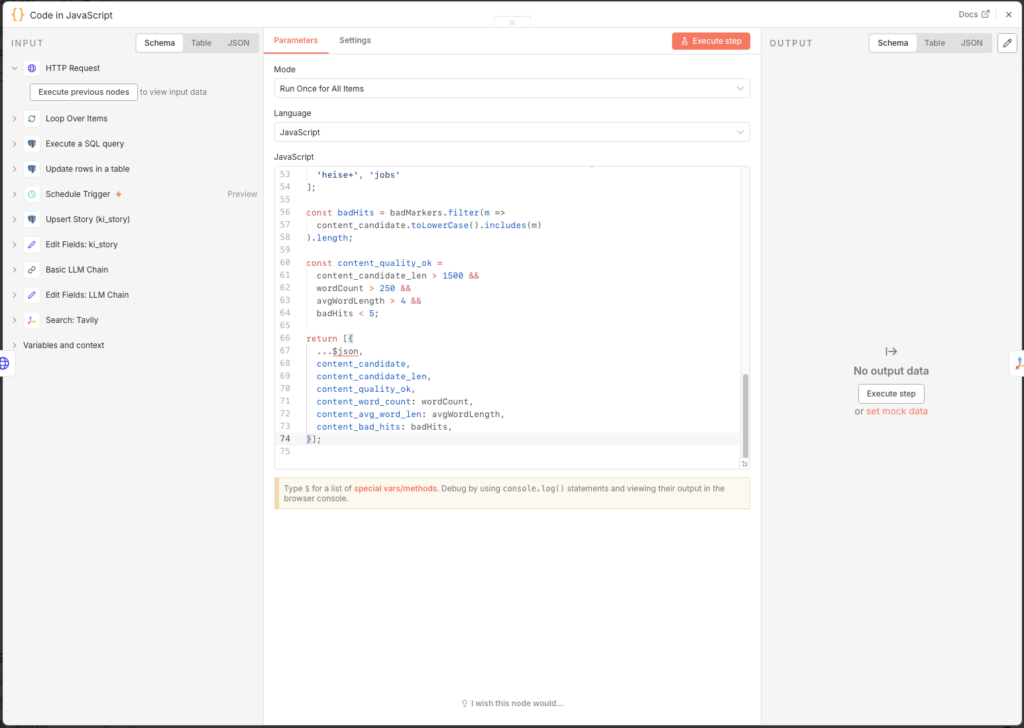1024x728 pixels.
Task: Open the Language dropdown
Action: click(511, 132)
